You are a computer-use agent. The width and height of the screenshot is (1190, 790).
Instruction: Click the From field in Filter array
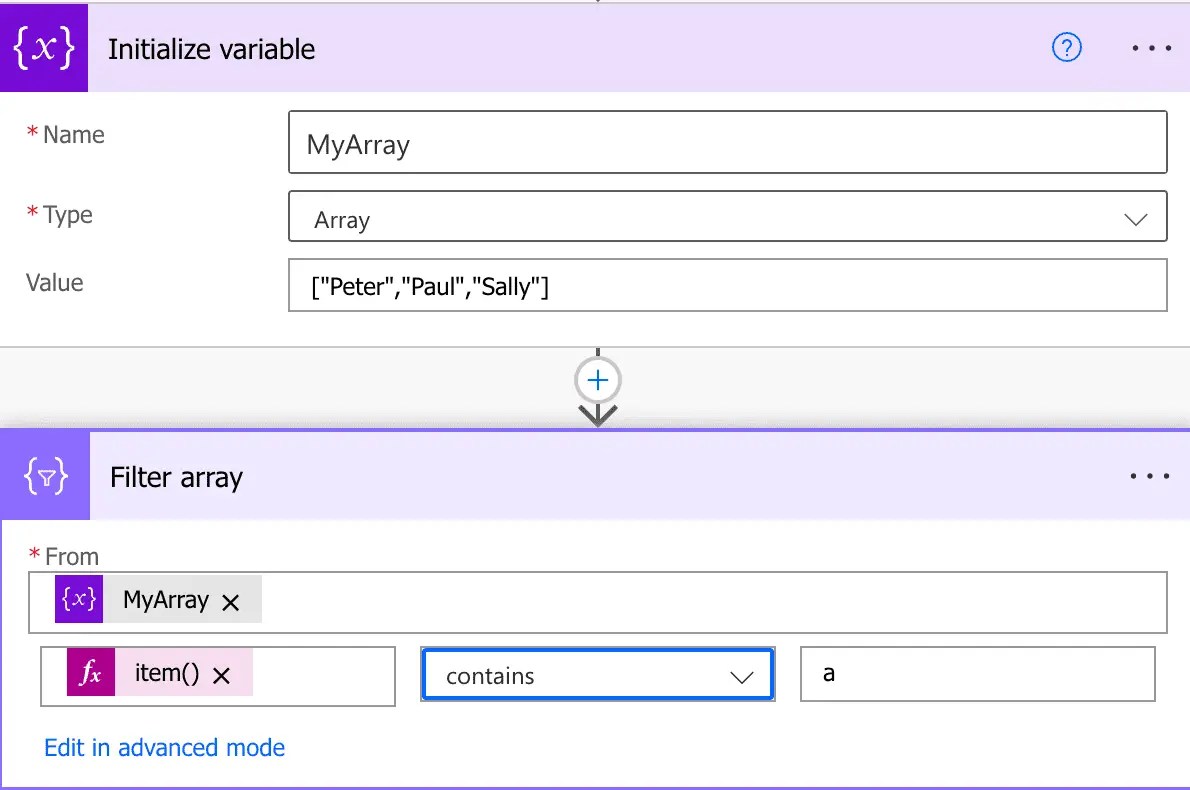700,600
